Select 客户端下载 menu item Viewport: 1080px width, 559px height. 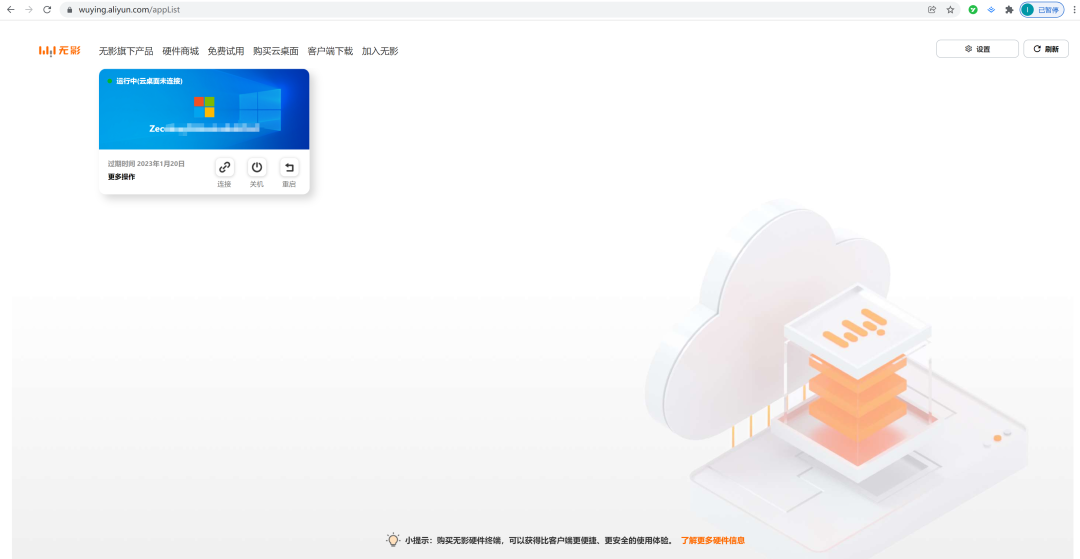330,51
